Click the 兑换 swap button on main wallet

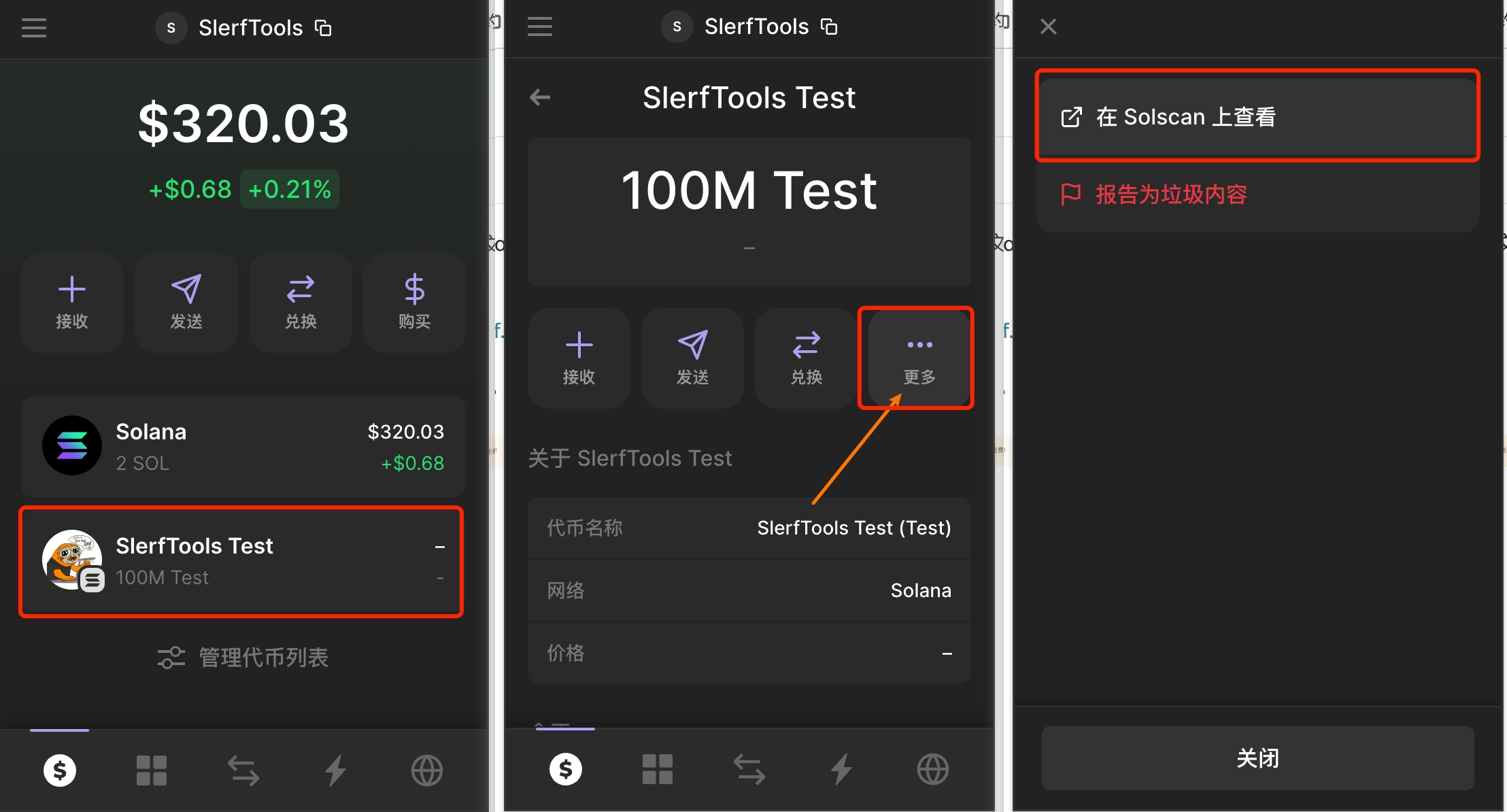coord(301,302)
